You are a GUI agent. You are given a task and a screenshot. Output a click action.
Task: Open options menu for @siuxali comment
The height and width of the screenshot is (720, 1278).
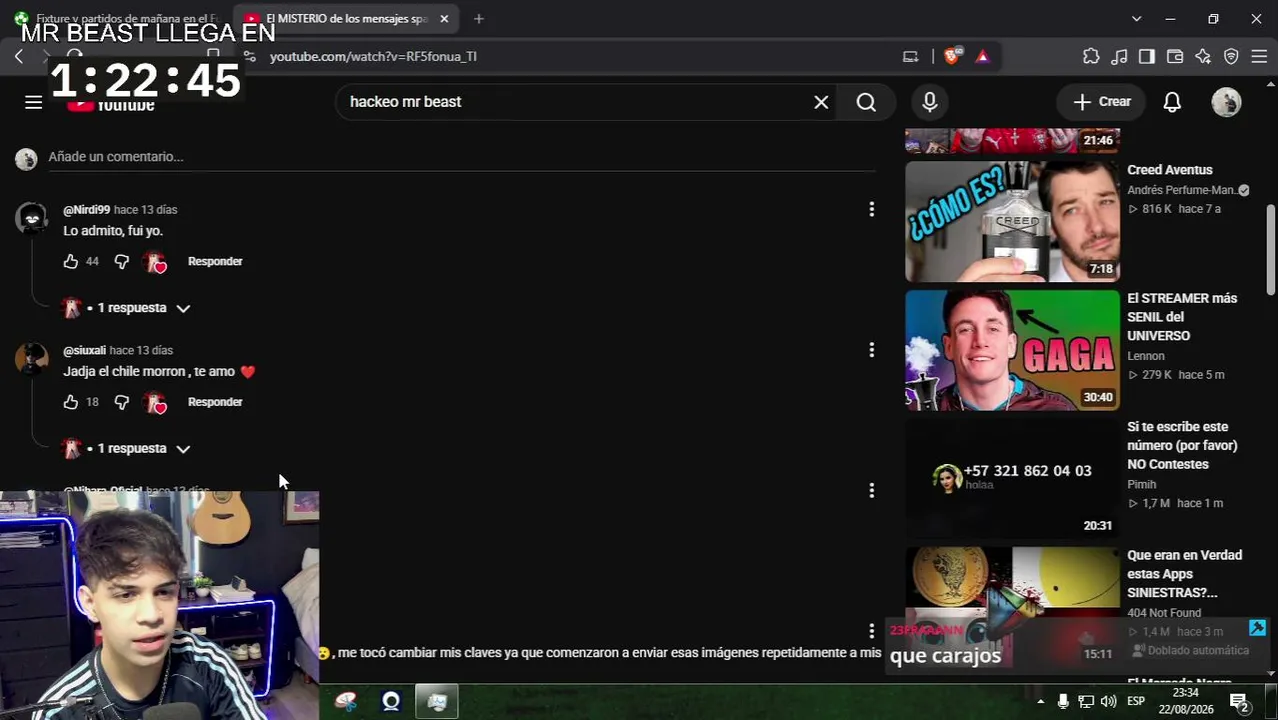point(871,350)
